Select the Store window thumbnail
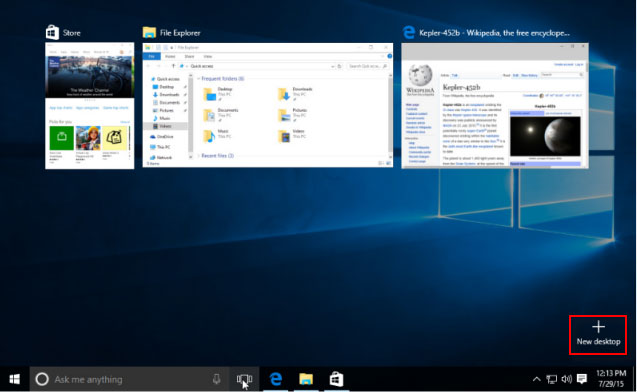 coord(90,106)
